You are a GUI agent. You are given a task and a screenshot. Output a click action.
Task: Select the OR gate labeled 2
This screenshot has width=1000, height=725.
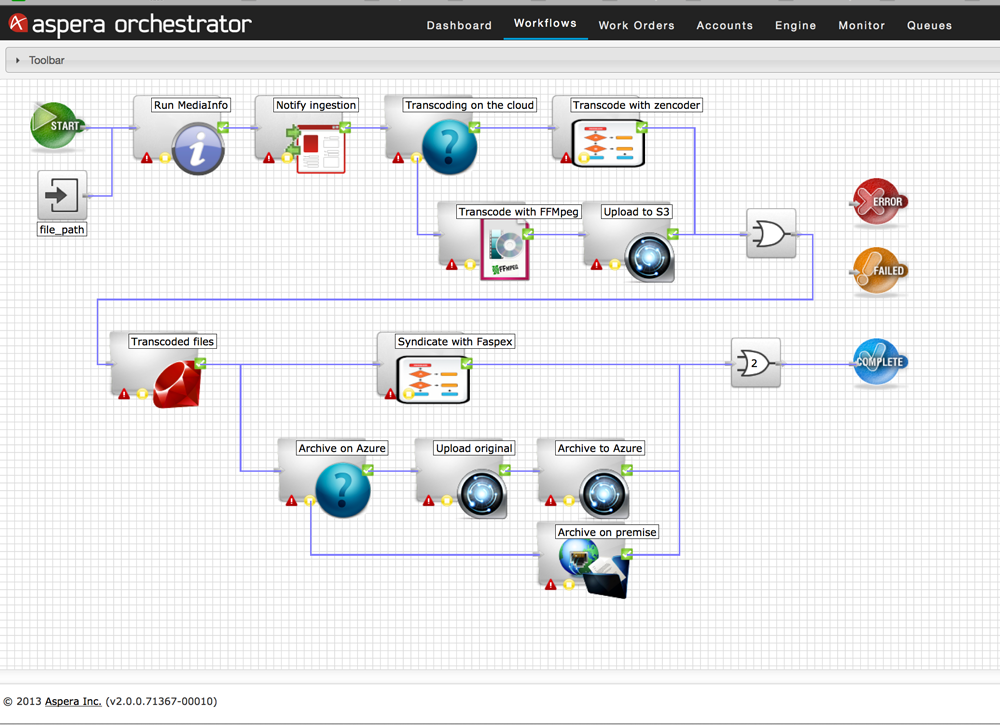pyautogui.click(x=755, y=363)
